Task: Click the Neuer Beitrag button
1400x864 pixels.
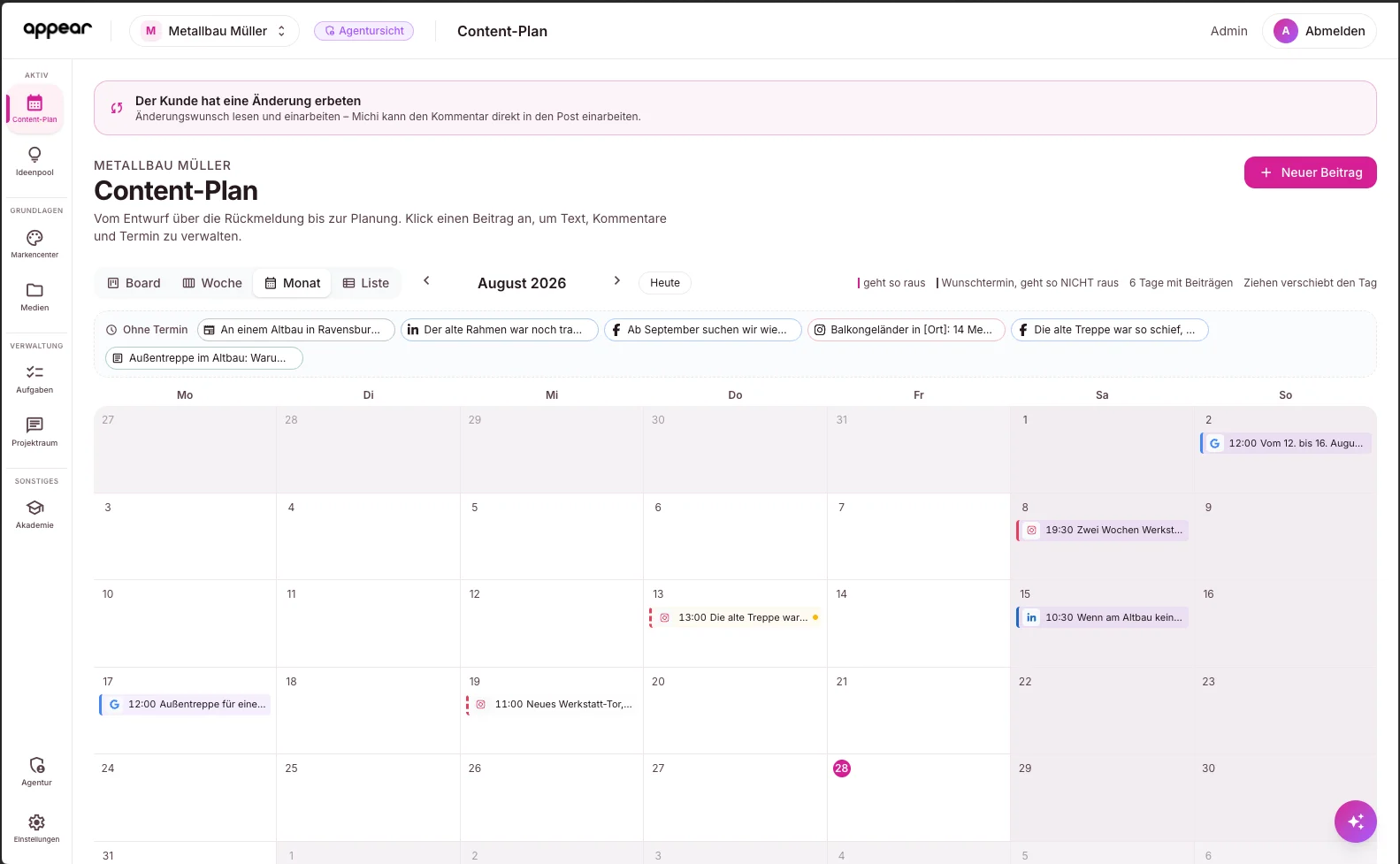Action: pyautogui.click(x=1310, y=172)
